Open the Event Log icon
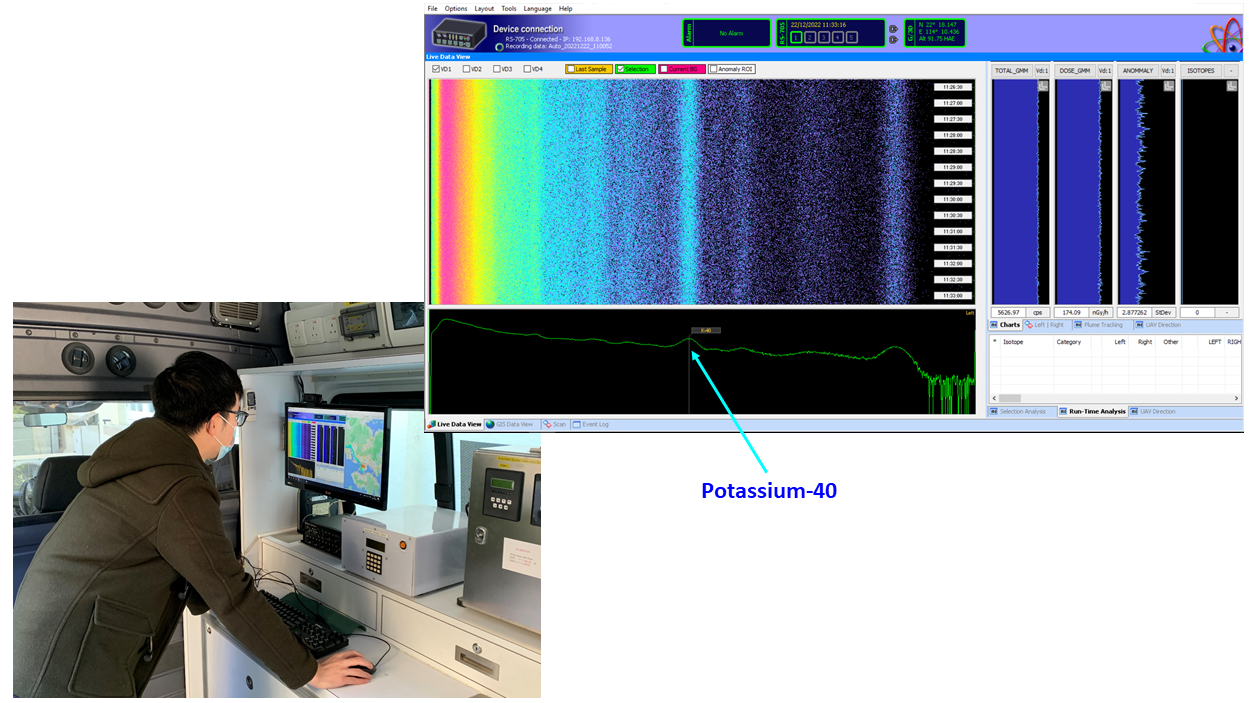The image size is (1249, 703). [x=576, y=422]
